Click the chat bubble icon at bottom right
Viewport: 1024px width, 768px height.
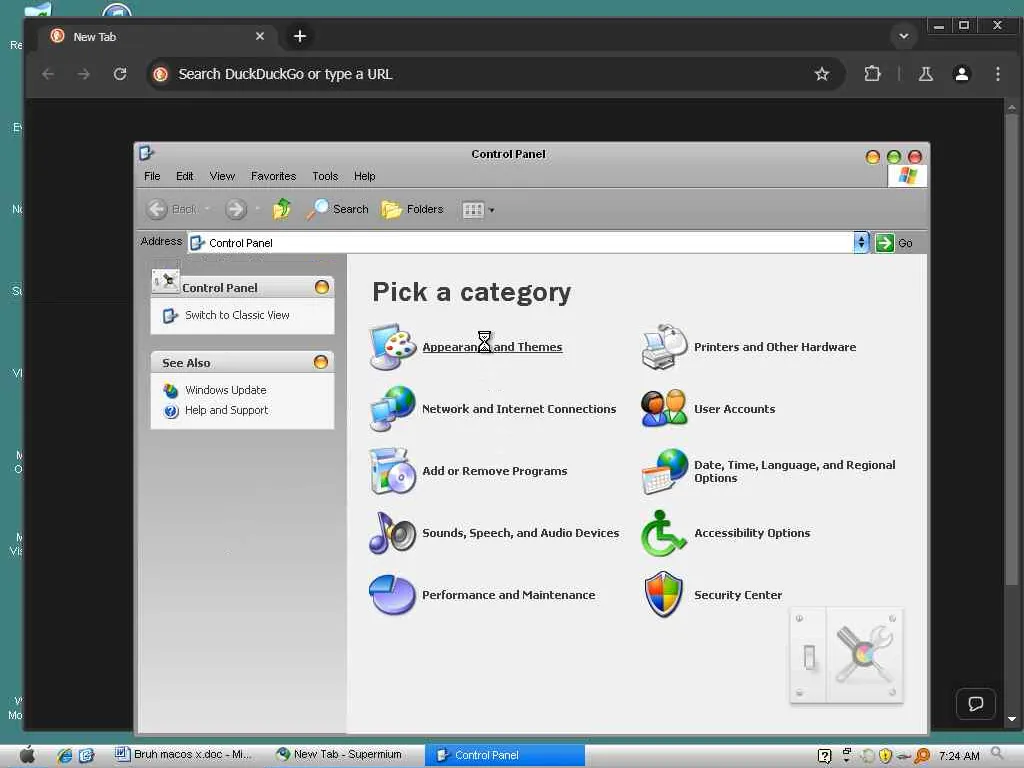976,703
